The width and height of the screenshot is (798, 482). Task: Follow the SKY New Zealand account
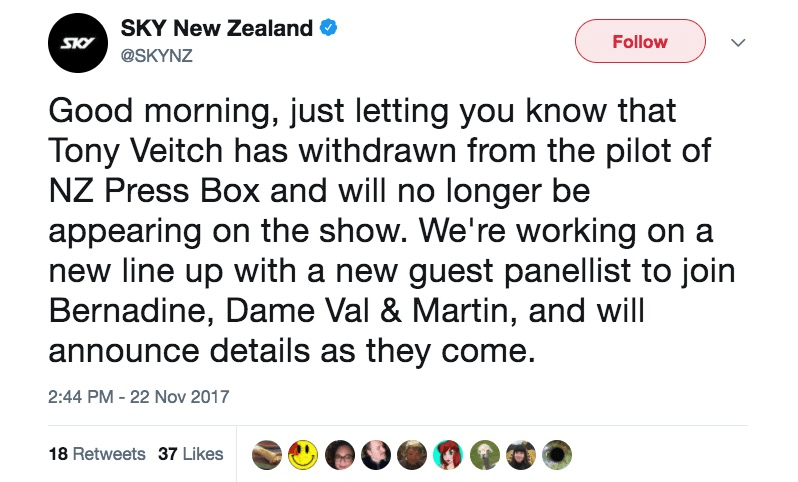(639, 42)
